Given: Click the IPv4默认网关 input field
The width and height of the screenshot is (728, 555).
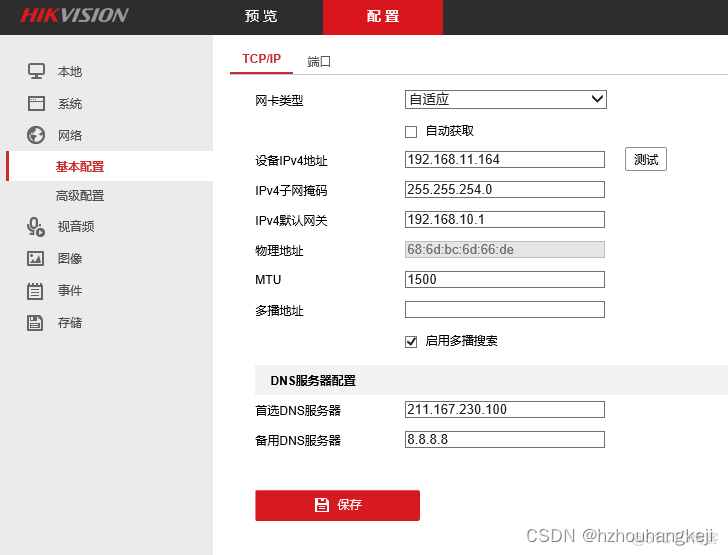Looking at the screenshot, I should [505, 219].
